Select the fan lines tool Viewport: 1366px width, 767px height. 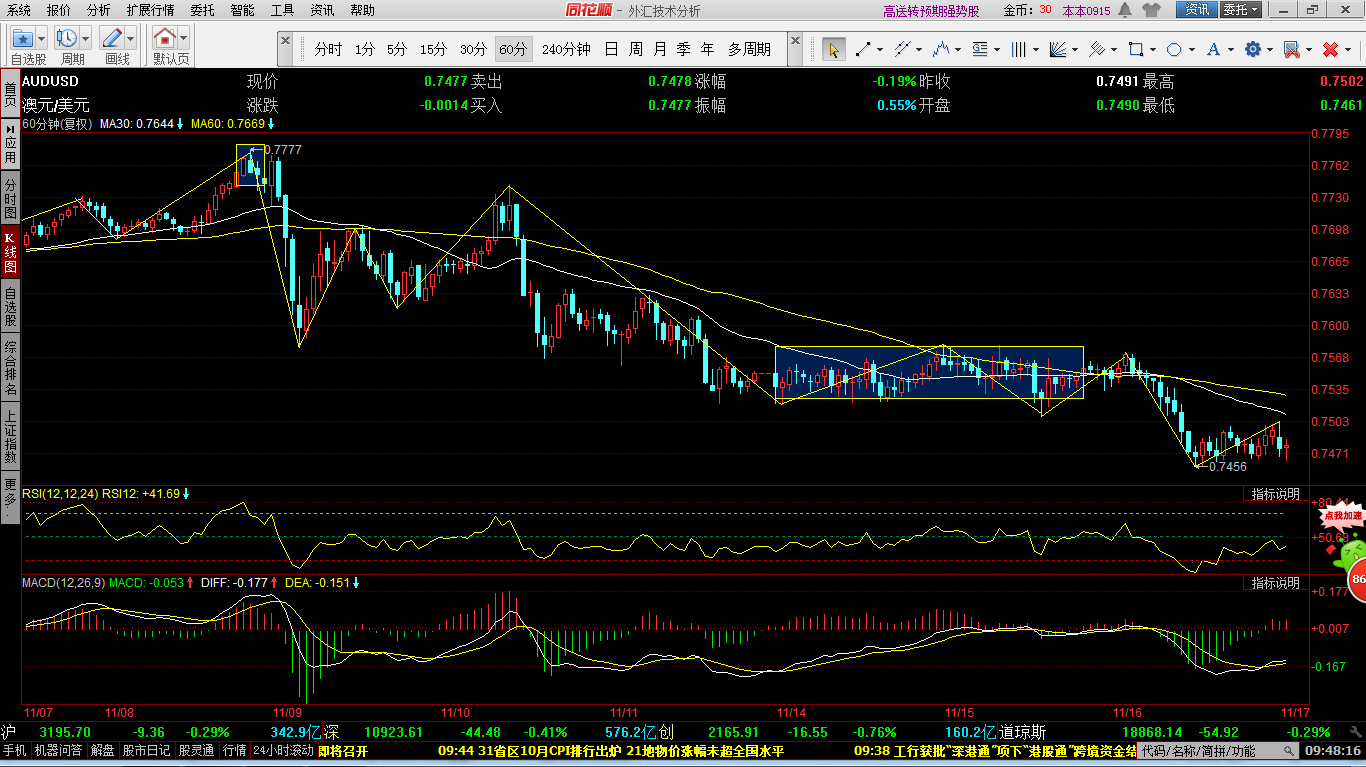click(x=1058, y=49)
